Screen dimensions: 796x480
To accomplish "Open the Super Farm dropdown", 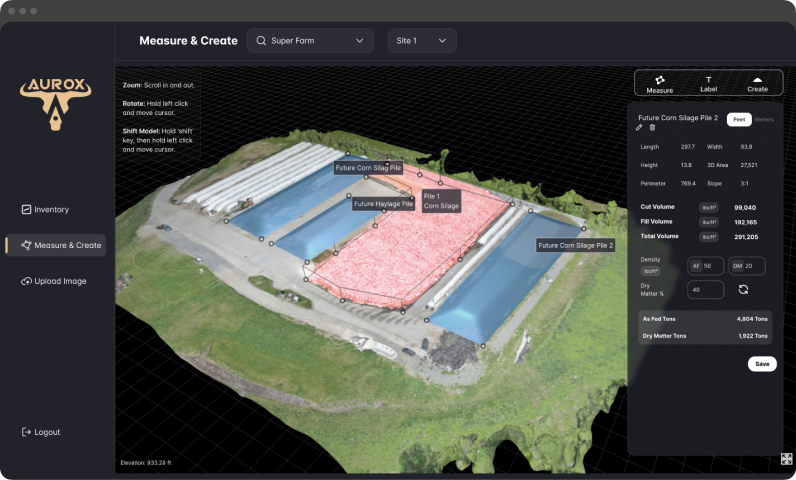I will coord(310,41).
